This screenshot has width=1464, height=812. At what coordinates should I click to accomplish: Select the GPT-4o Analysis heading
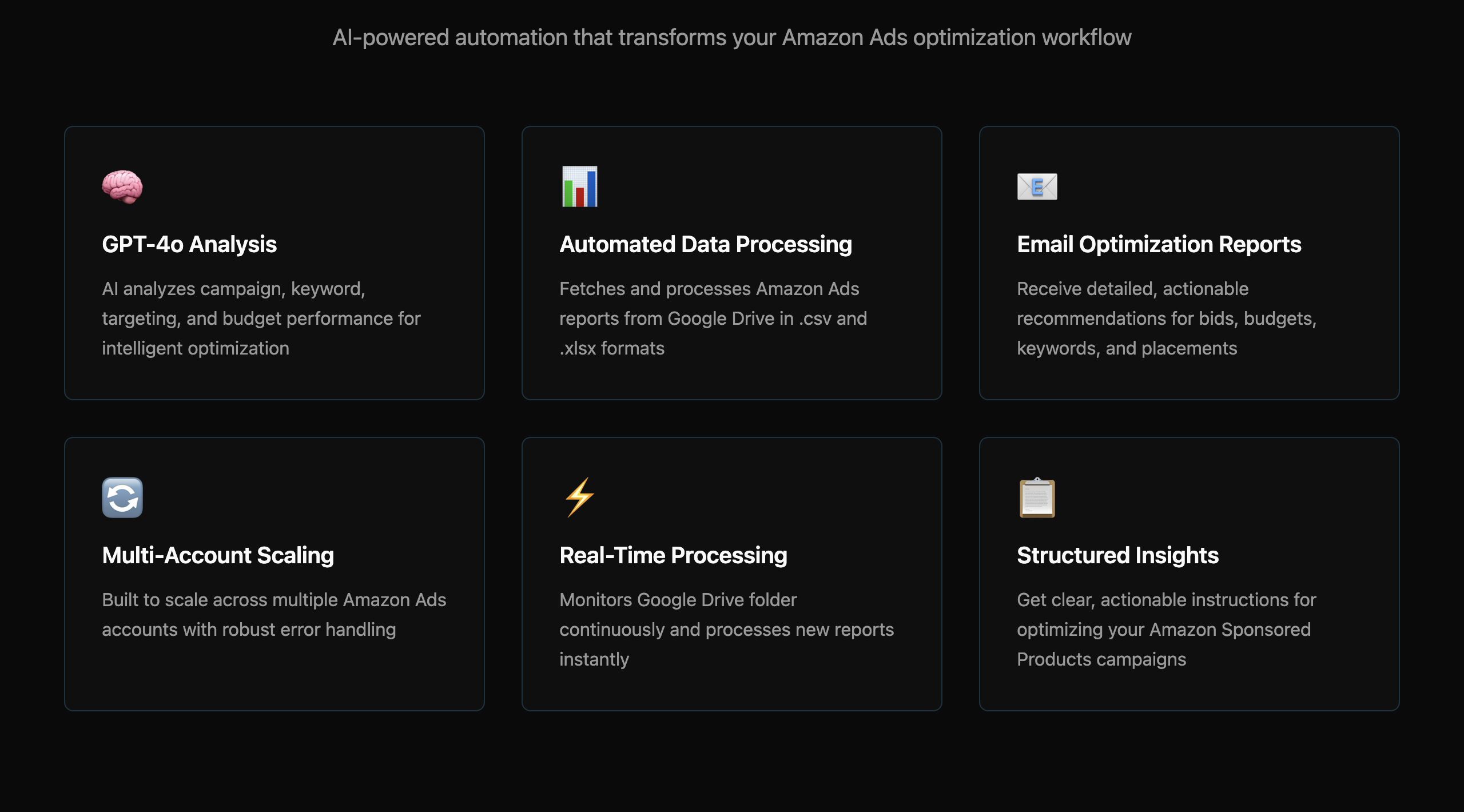189,244
